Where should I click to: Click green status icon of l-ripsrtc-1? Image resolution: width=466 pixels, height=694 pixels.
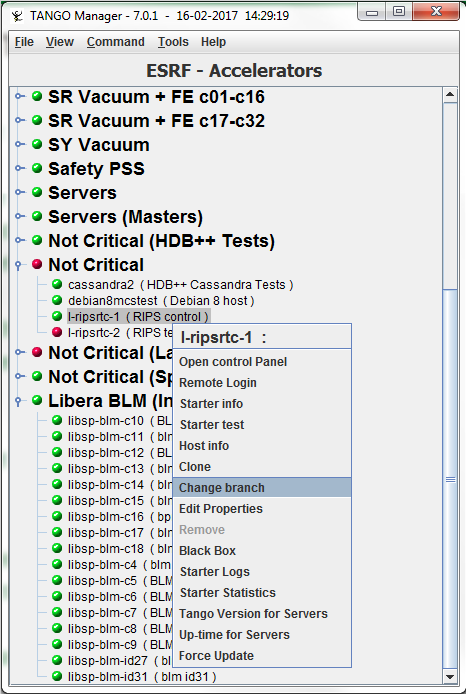click(x=57, y=316)
